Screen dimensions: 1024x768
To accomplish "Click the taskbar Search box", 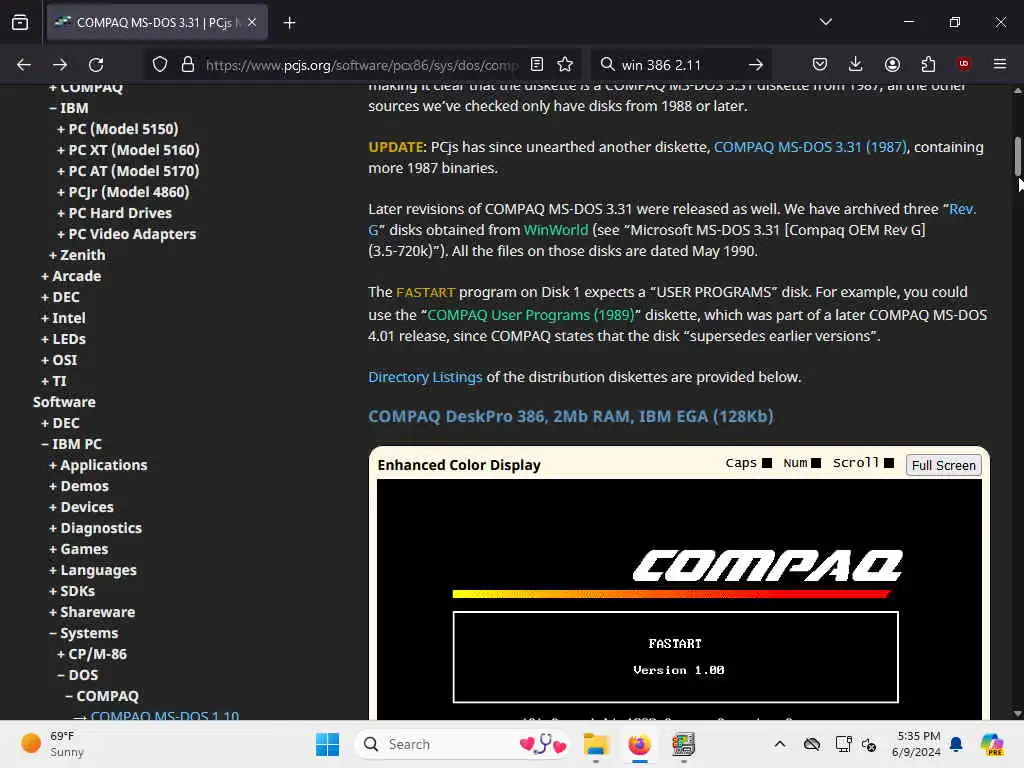I will tap(462, 744).
